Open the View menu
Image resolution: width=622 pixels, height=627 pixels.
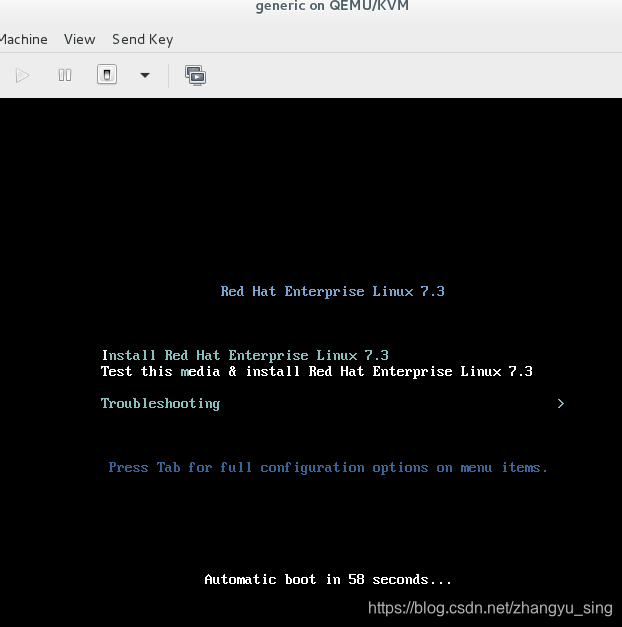[79, 39]
